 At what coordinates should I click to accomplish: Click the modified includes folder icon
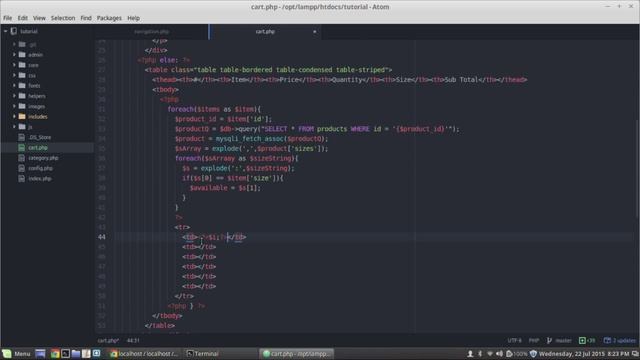click(22, 116)
